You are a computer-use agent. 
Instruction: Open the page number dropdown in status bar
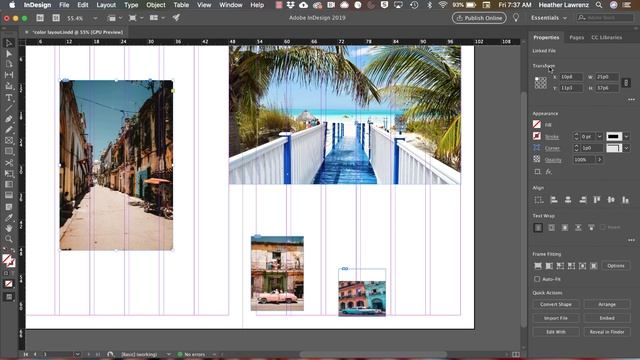[77, 354]
